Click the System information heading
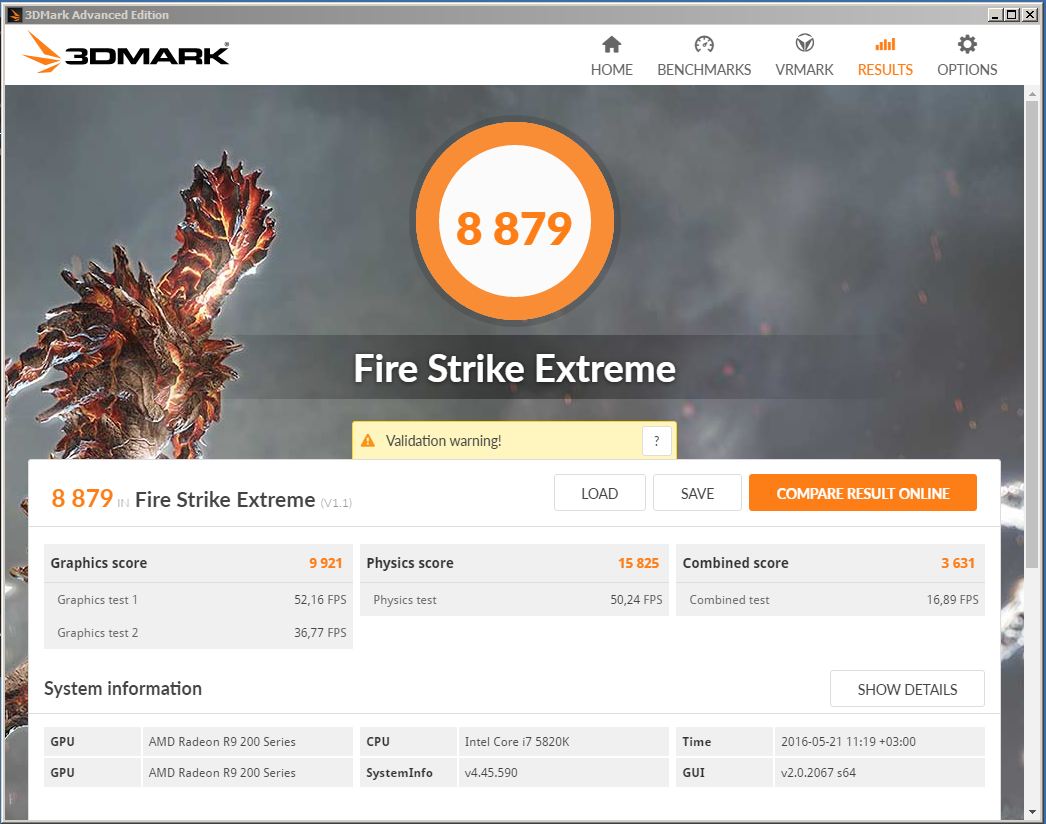Screen dimensions: 1046x824 tap(123, 689)
